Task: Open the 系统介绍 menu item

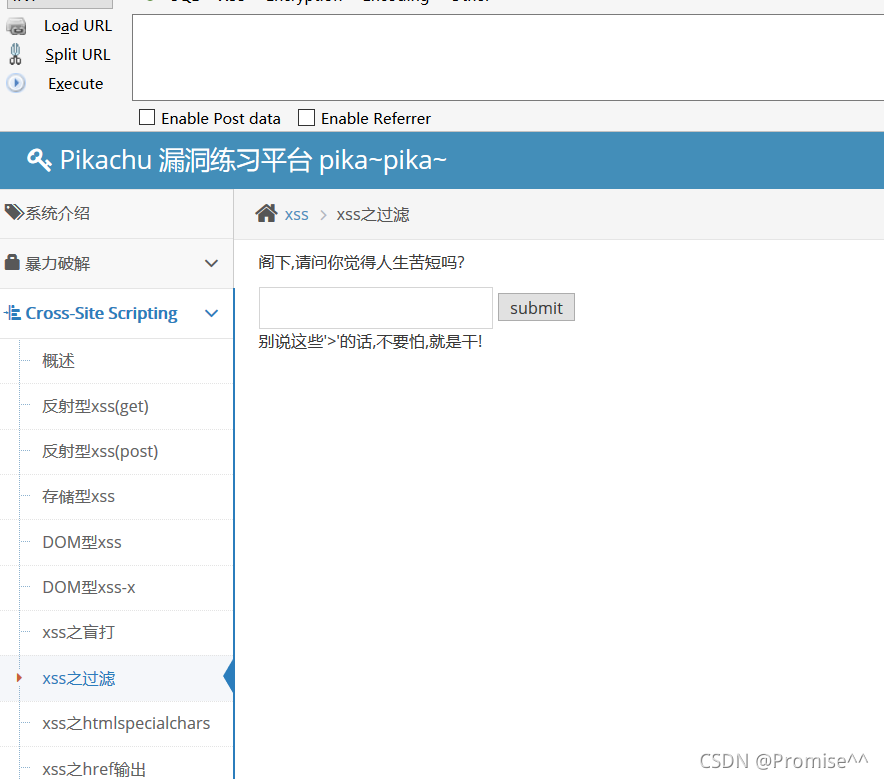Action: (x=117, y=213)
